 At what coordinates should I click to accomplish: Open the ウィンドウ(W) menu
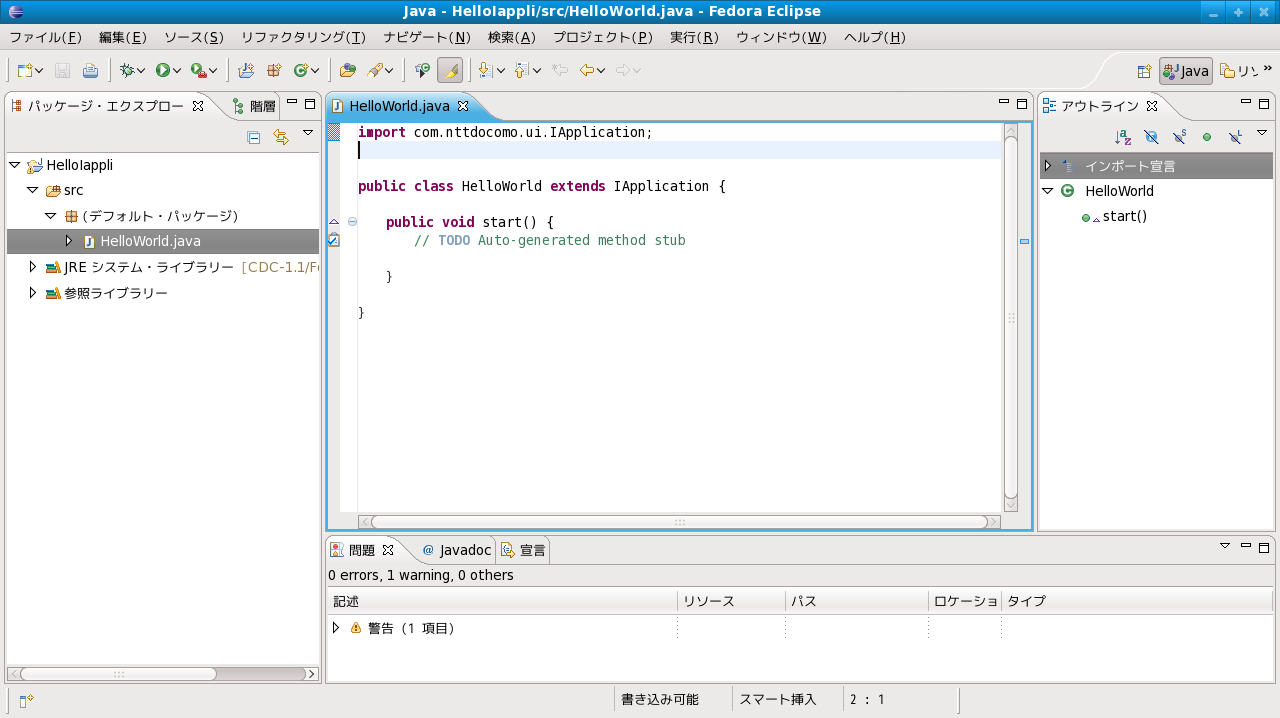(782, 37)
